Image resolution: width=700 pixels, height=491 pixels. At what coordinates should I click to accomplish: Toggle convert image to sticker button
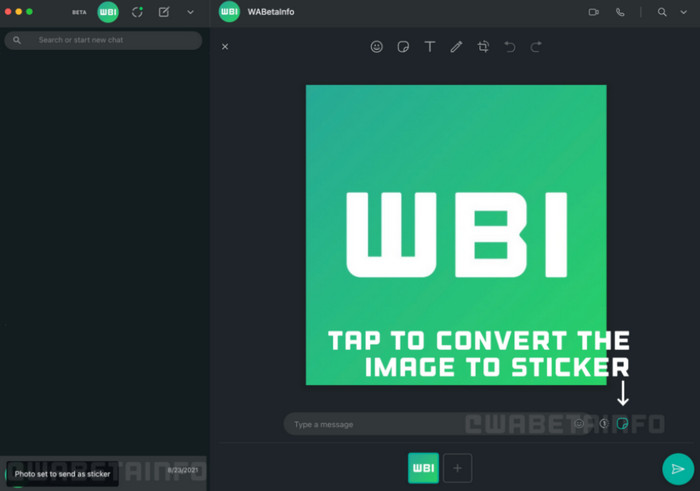coord(622,423)
